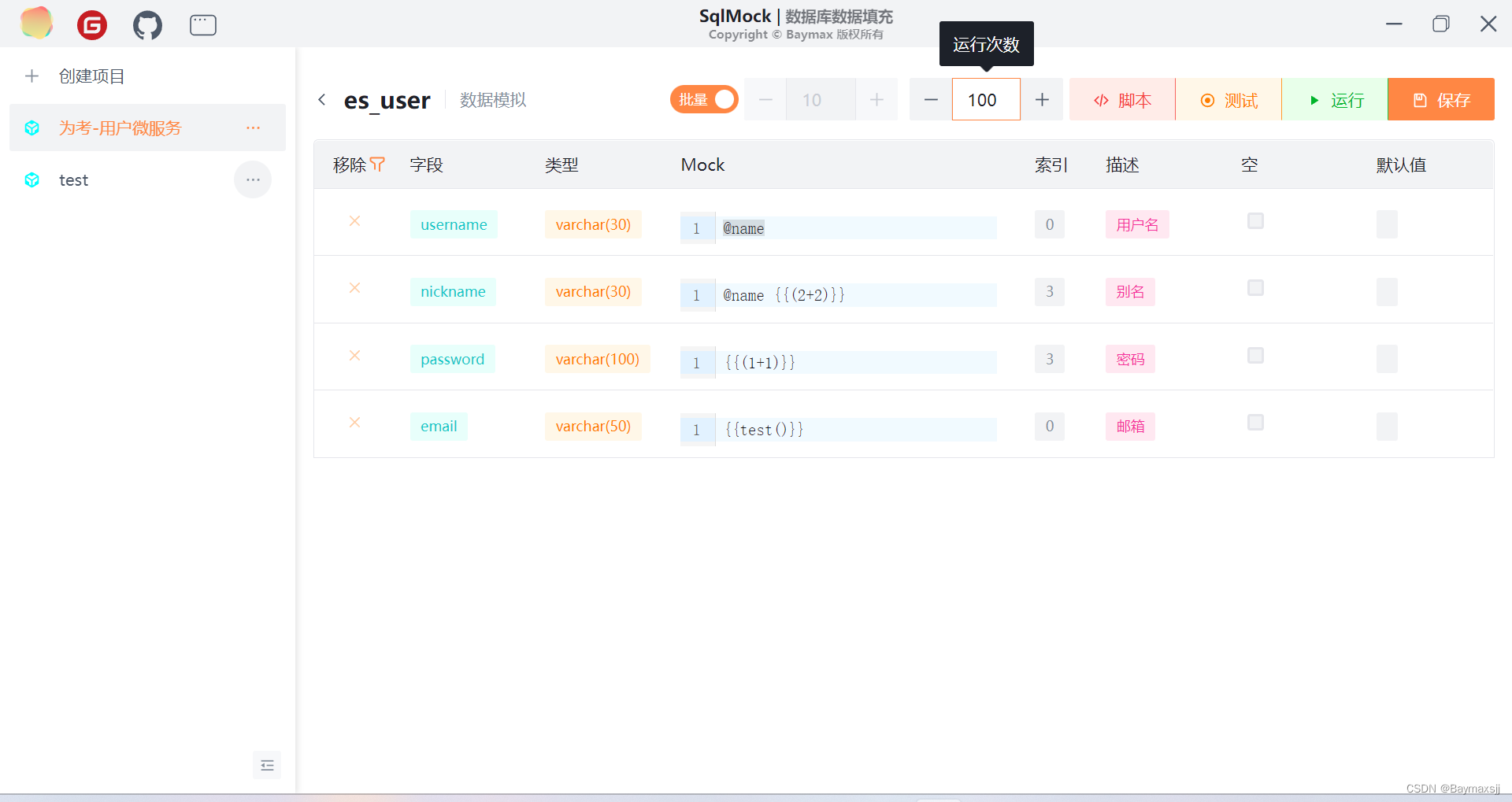The image size is (1512, 802).
Task: Click the Mock editor containing @name for username
Action: [x=839, y=227]
